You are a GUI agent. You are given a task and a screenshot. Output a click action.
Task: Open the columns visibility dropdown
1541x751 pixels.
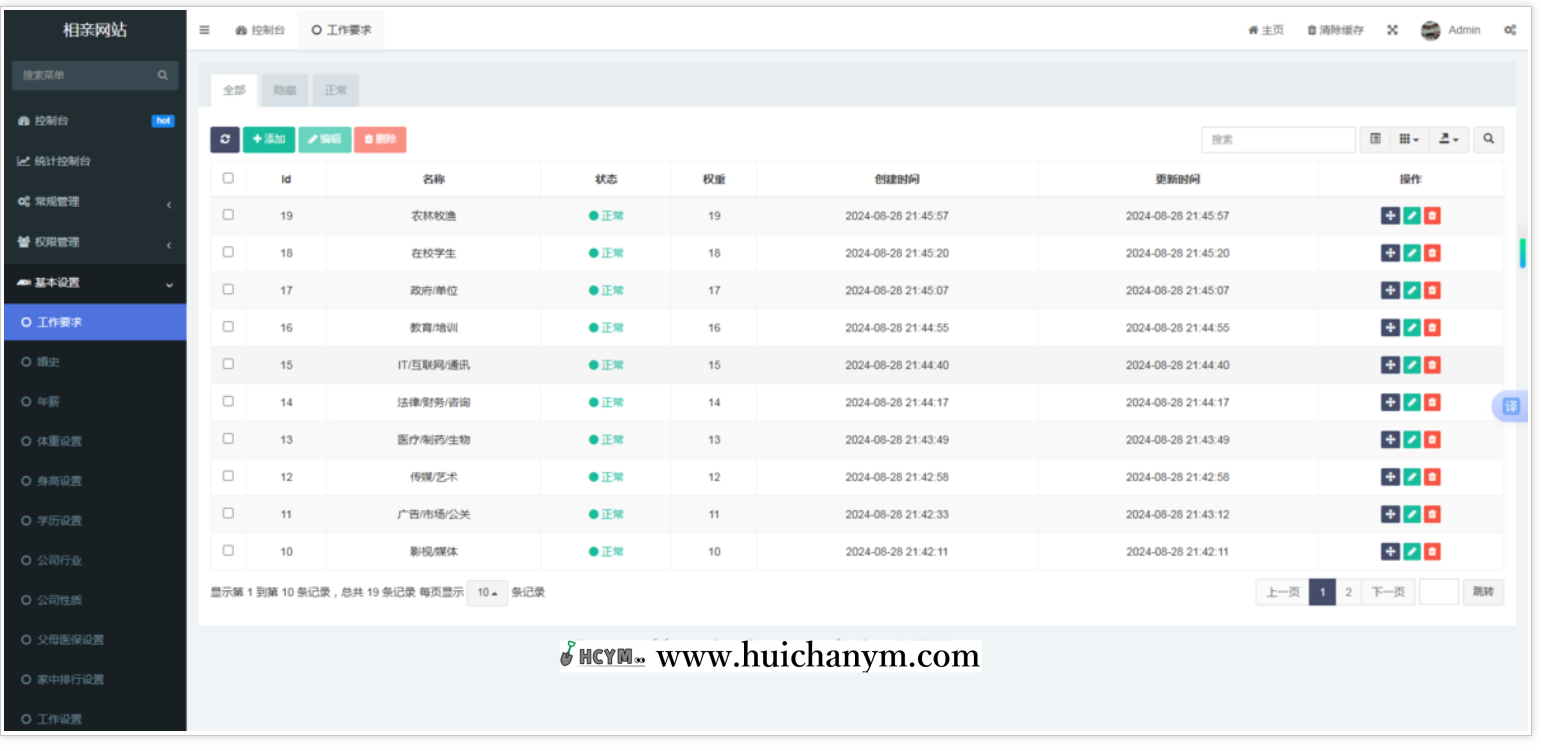pos(1408,140)
